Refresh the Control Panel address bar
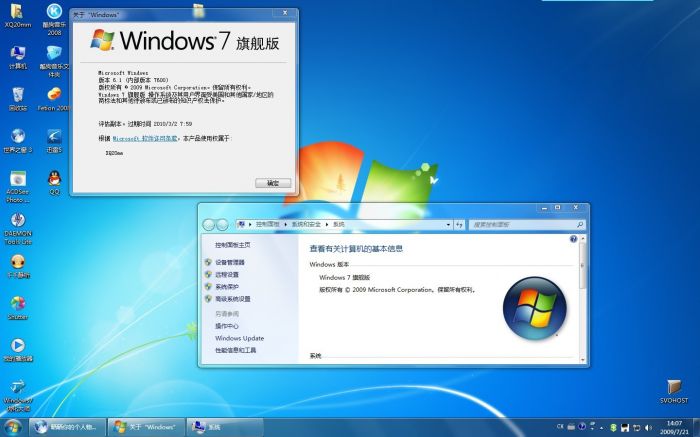The width and height of the screenshot is (700, 437). click(459, 225)
